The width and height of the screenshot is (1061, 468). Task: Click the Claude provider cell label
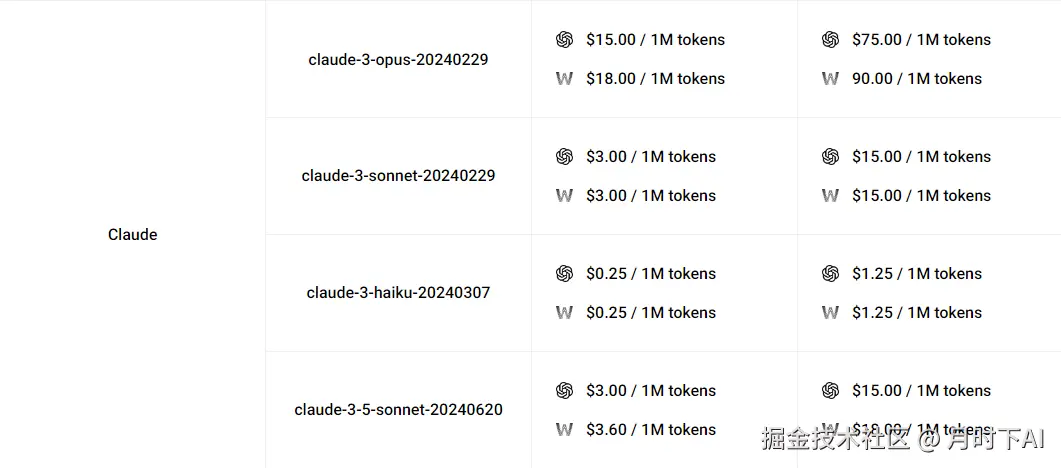point(133,235)
